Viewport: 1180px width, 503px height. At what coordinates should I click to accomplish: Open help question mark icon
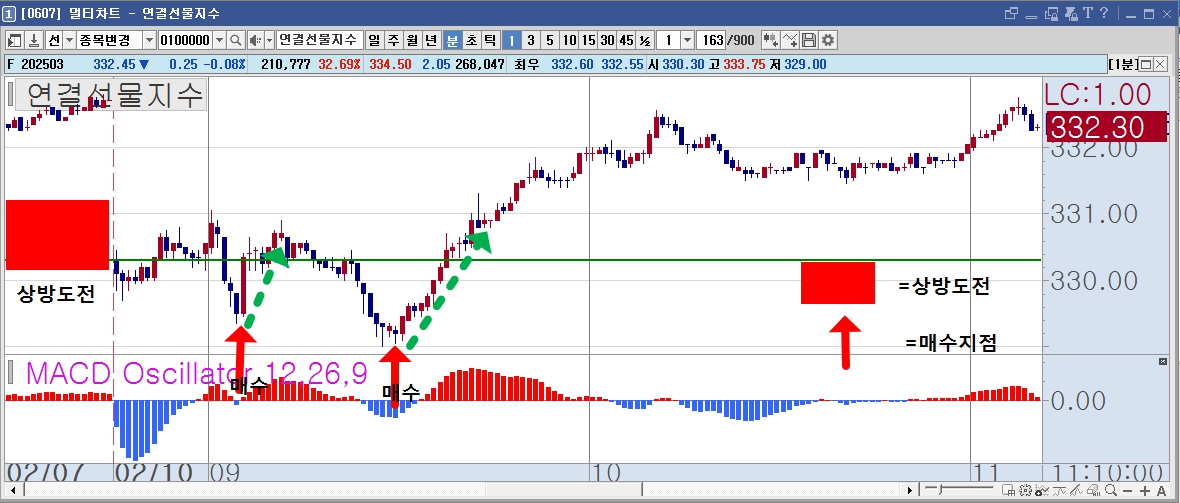point(1104,12)
